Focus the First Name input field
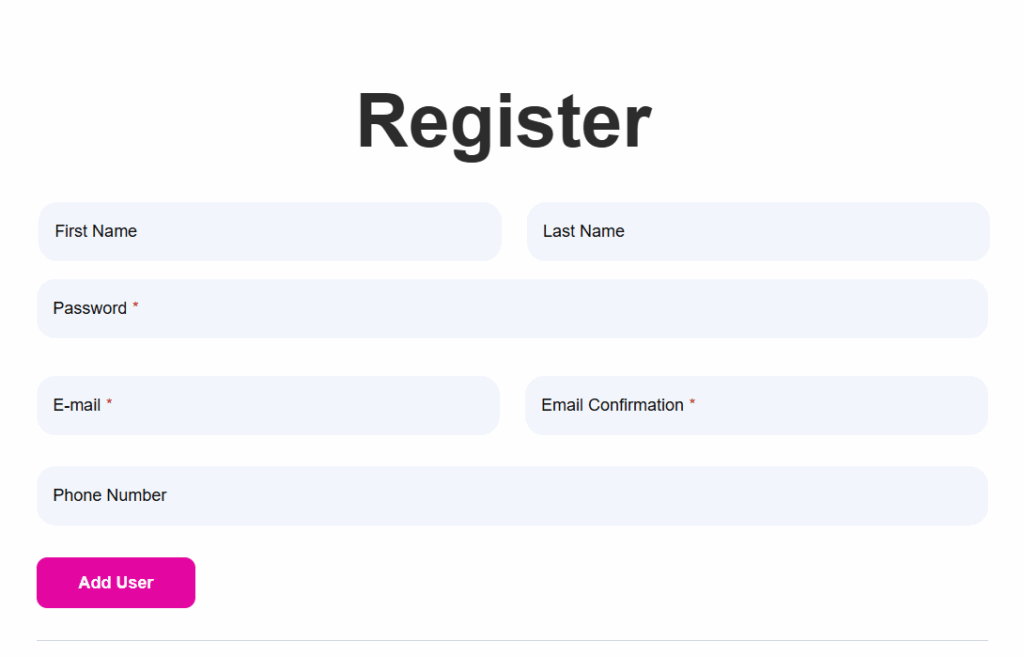This screenshot has height=657, width=1024. [270, 231]
